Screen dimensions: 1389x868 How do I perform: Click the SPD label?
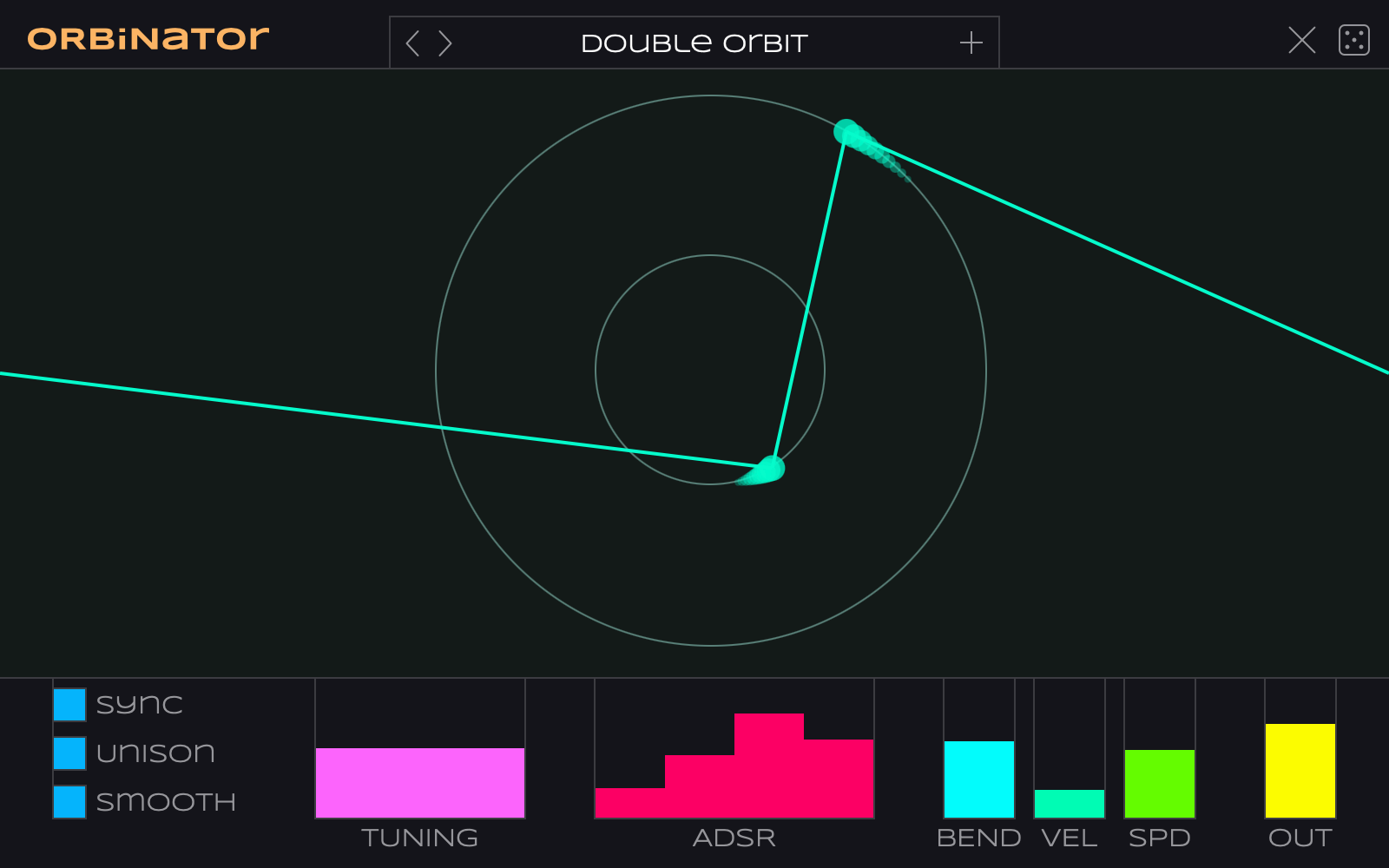1160,838
